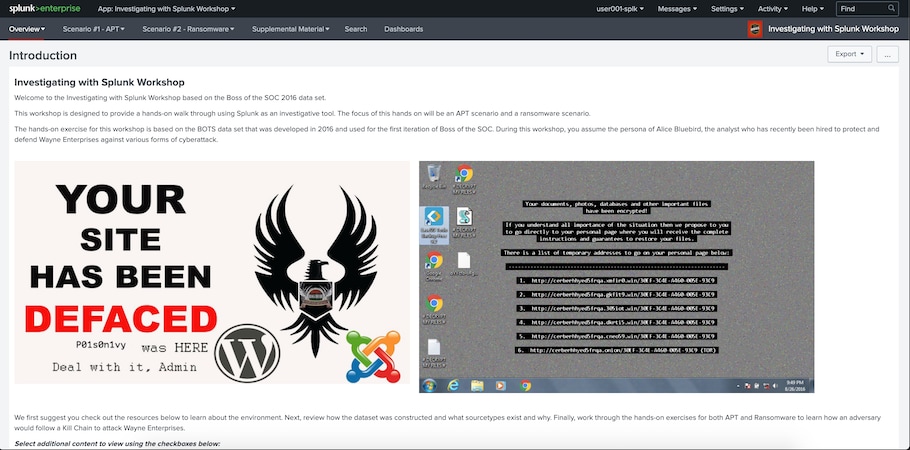Open Supplemental Material menu

[290, 29]
